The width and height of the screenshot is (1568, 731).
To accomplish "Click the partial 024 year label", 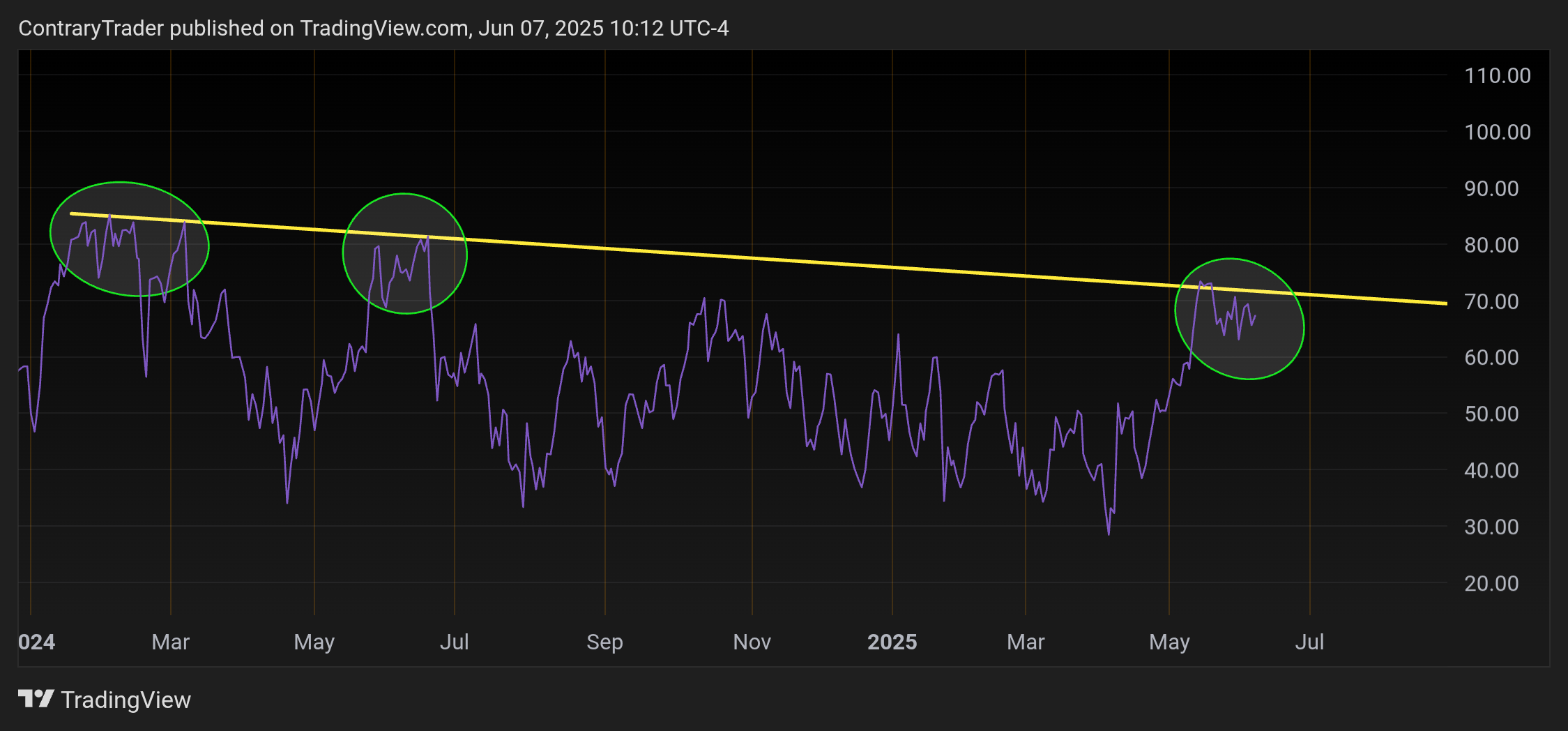I will [x=36, y=642].
